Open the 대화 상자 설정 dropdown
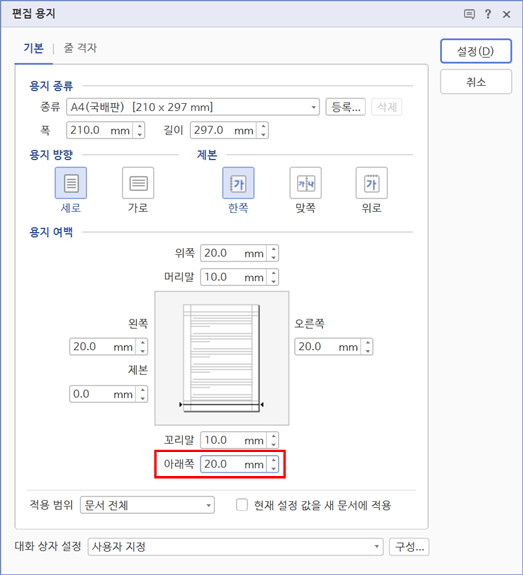 [235, 547]
